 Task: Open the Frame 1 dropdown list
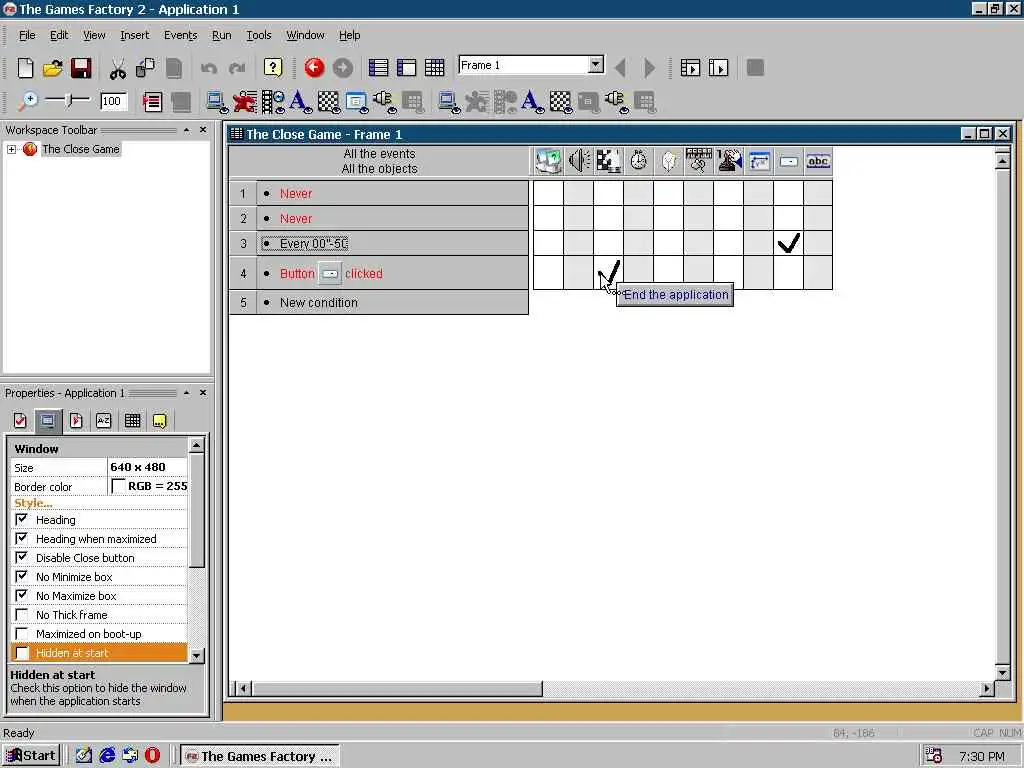point(596,65)
